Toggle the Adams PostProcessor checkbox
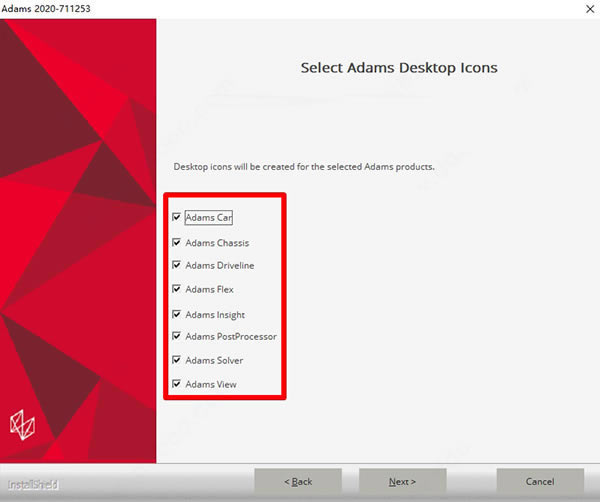 (x=177, y=336)
